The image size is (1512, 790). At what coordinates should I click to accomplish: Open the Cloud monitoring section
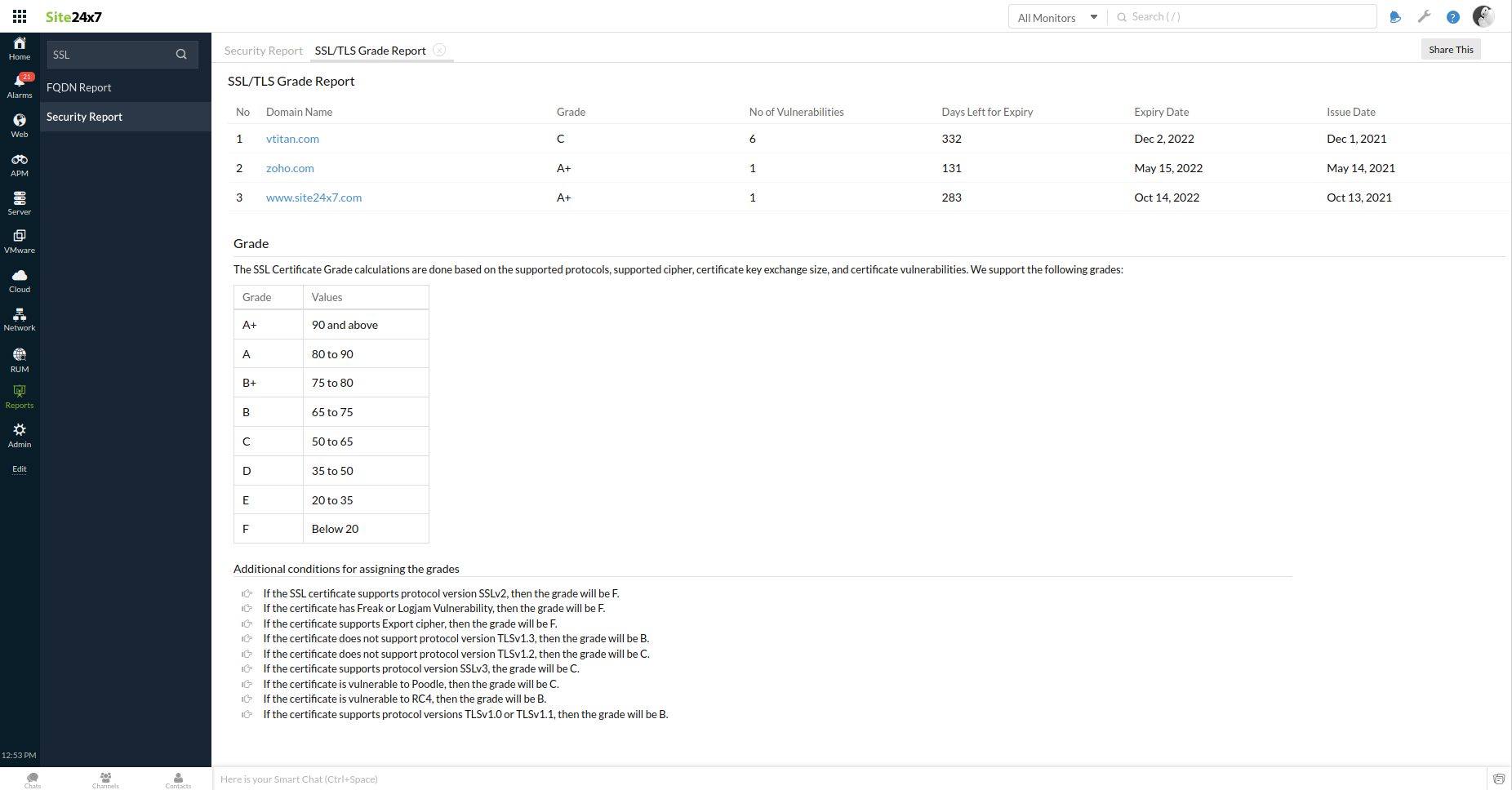20,281
